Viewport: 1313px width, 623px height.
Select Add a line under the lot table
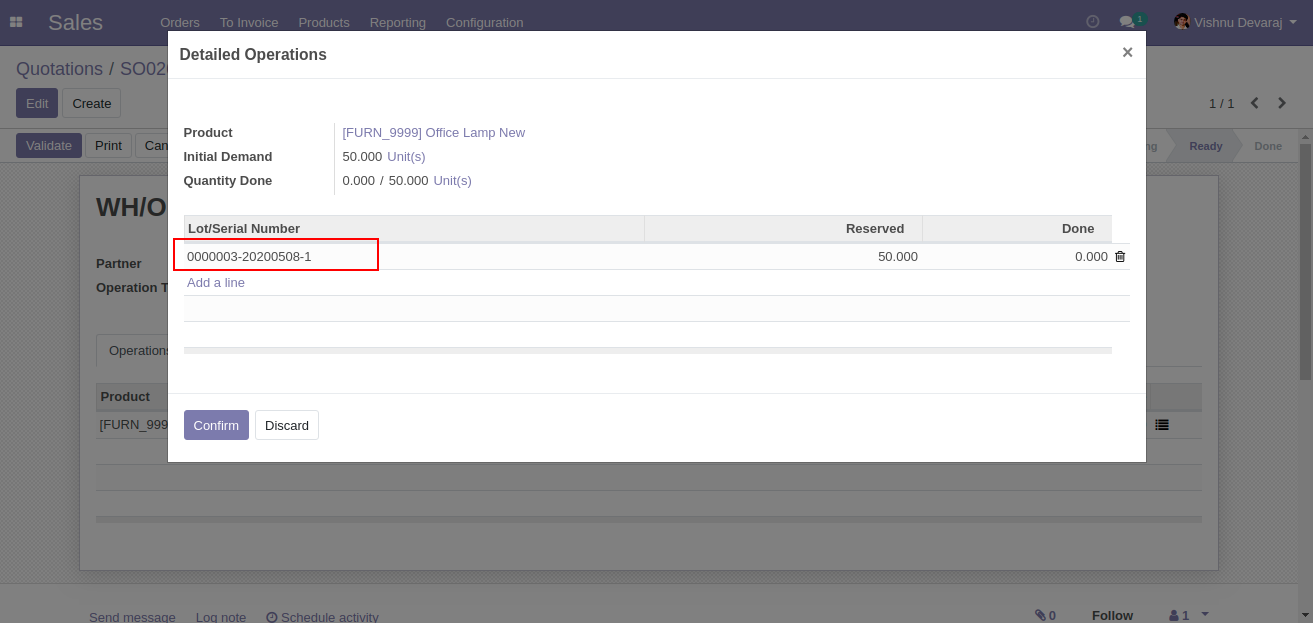tap(215, 283)
